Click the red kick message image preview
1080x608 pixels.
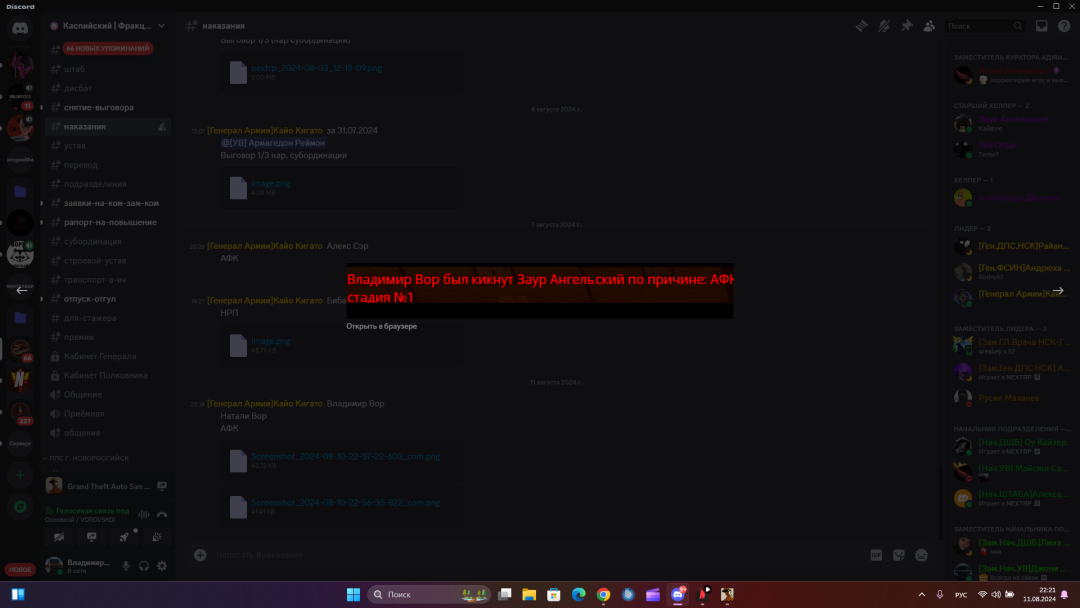pos(539,291)
